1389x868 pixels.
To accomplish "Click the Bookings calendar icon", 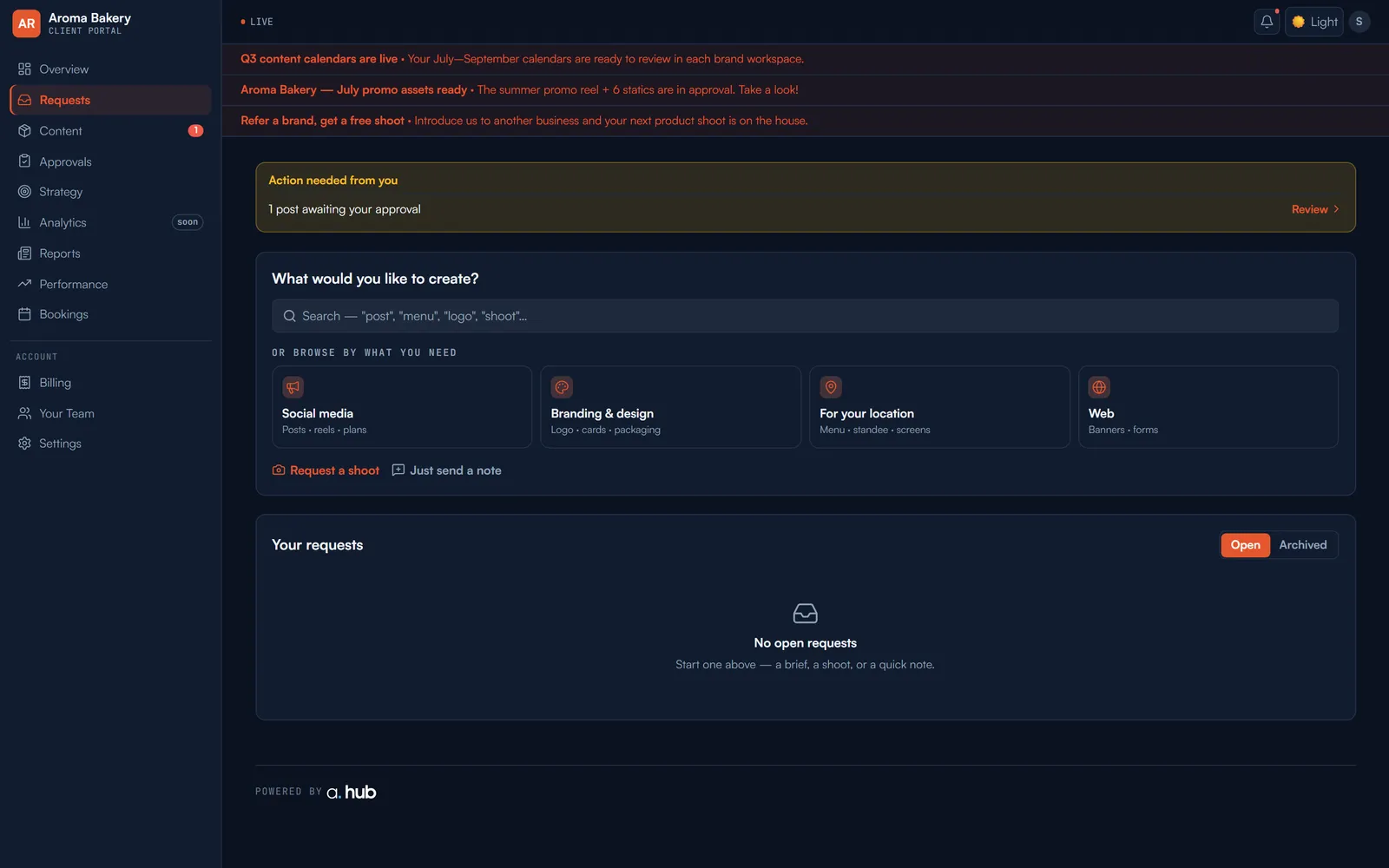I will 24,314.
